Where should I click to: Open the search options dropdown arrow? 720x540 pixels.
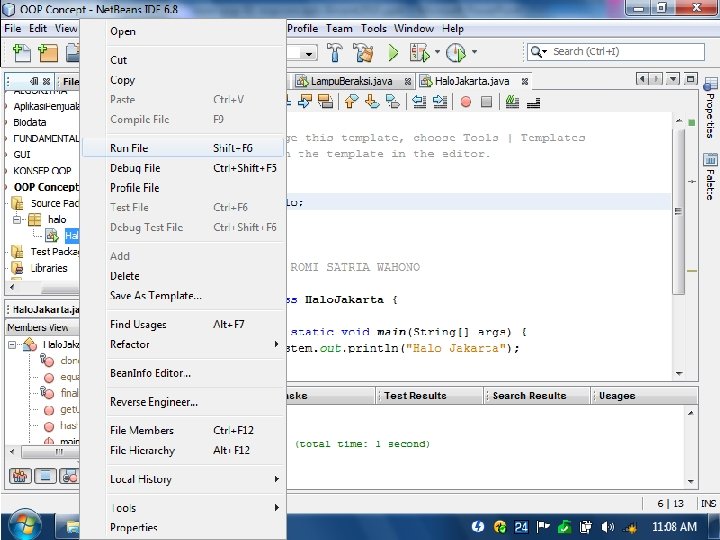[545, 51]
